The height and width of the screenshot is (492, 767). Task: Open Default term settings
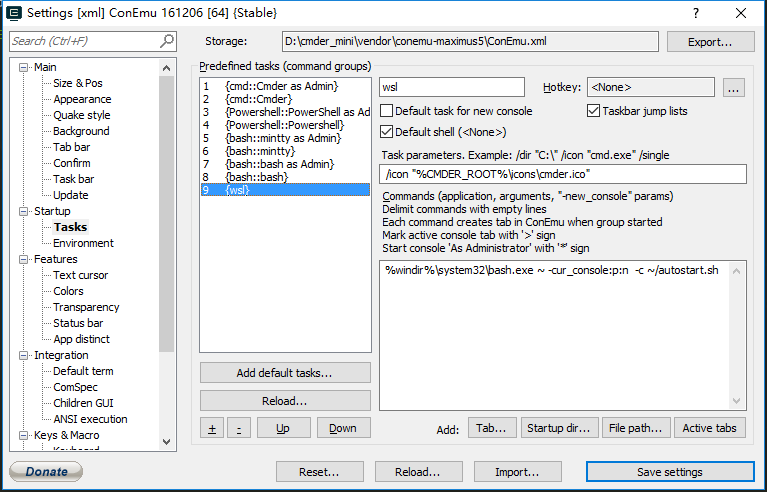pyautogui.click(x=83, y=371)
